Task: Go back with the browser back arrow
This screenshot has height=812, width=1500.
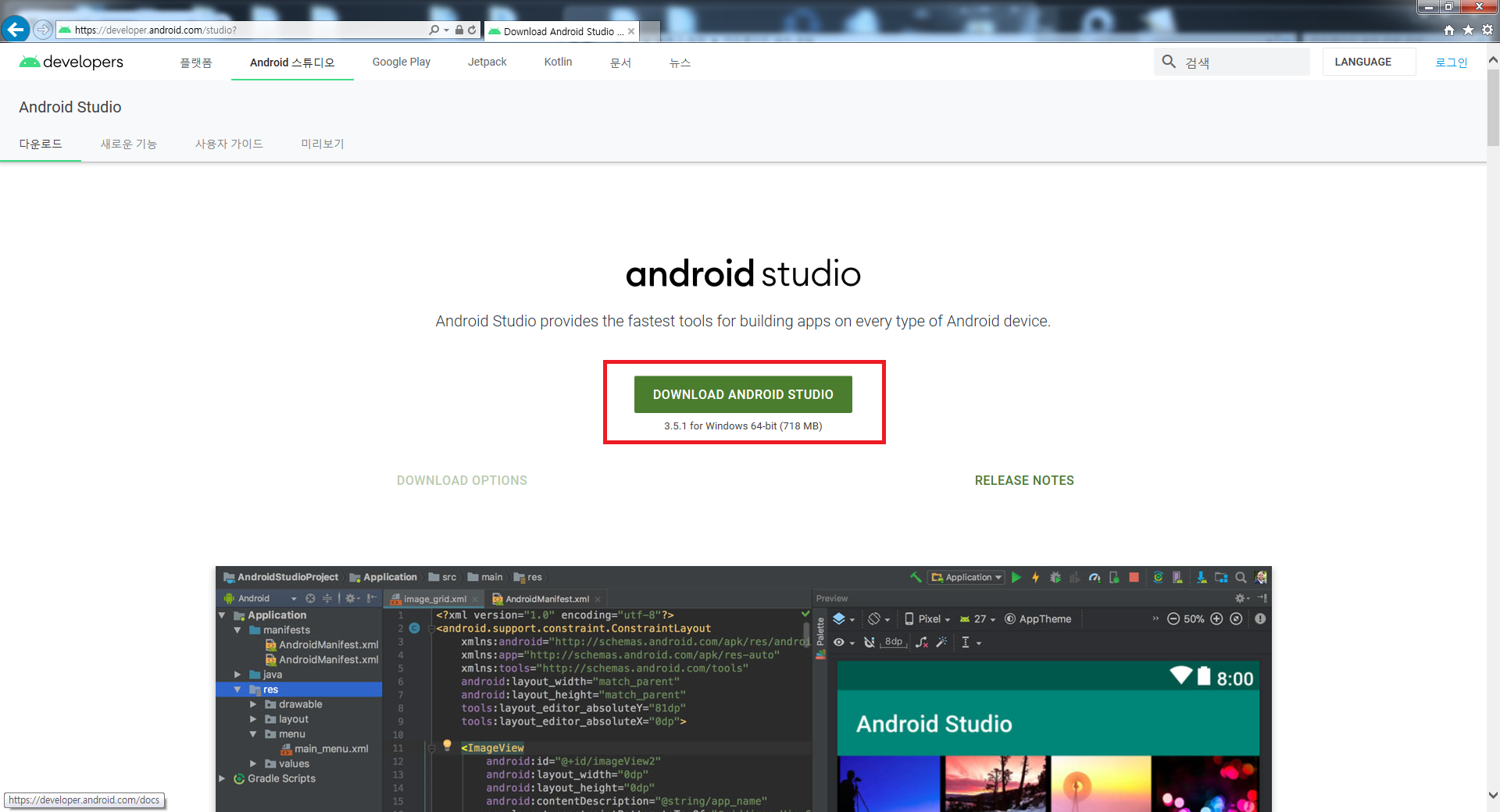Action: 16,30
